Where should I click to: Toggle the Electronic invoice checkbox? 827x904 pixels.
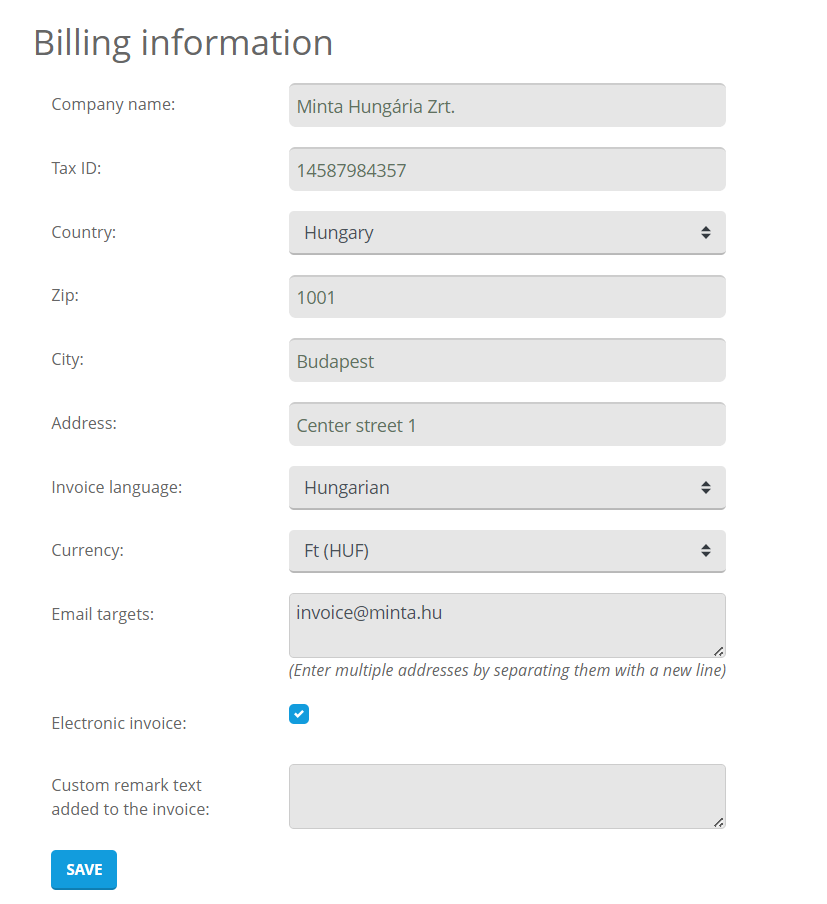tap(299, 714)
